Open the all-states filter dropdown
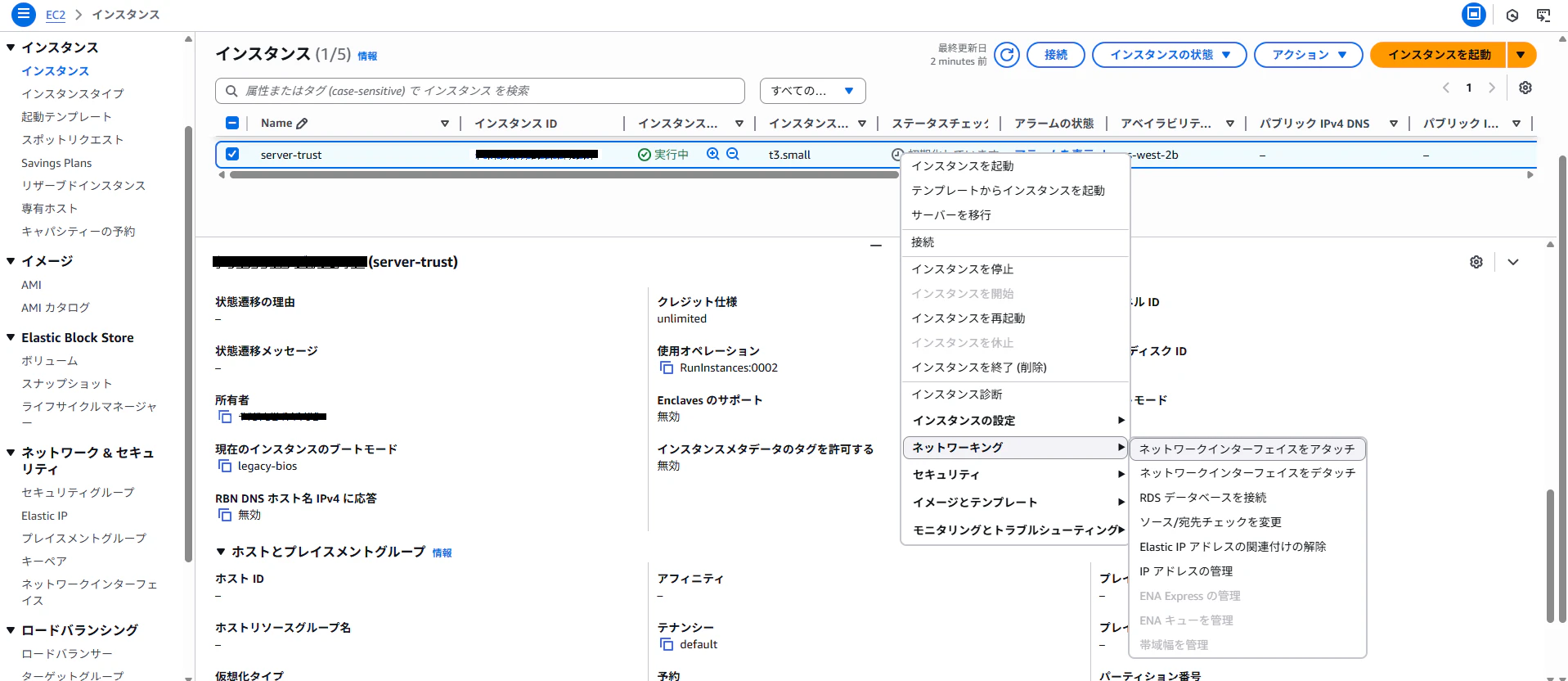 (x=813, y=91)
